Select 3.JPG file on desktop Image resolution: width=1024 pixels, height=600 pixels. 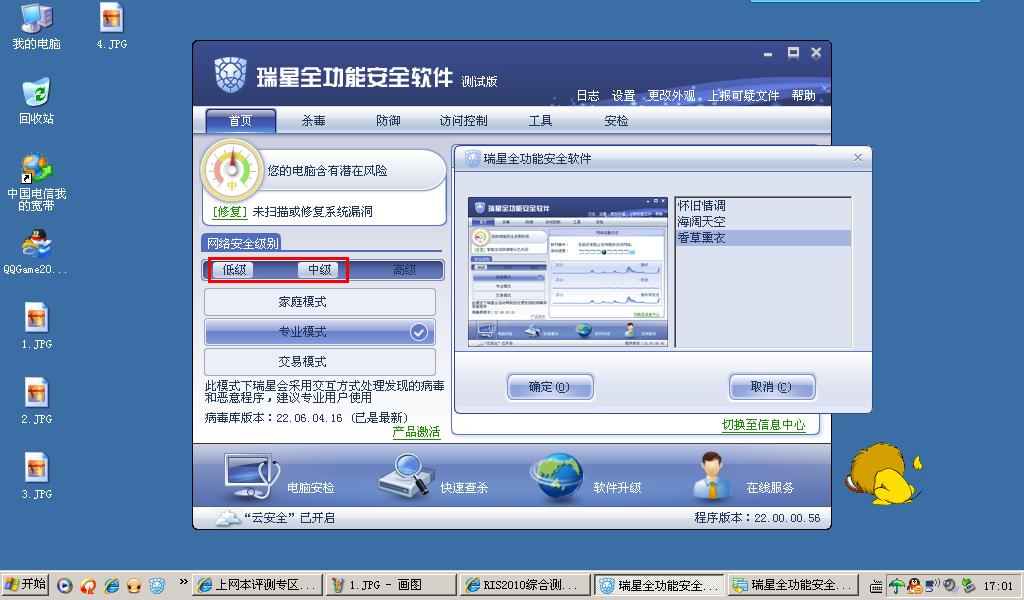pos(37,477)
